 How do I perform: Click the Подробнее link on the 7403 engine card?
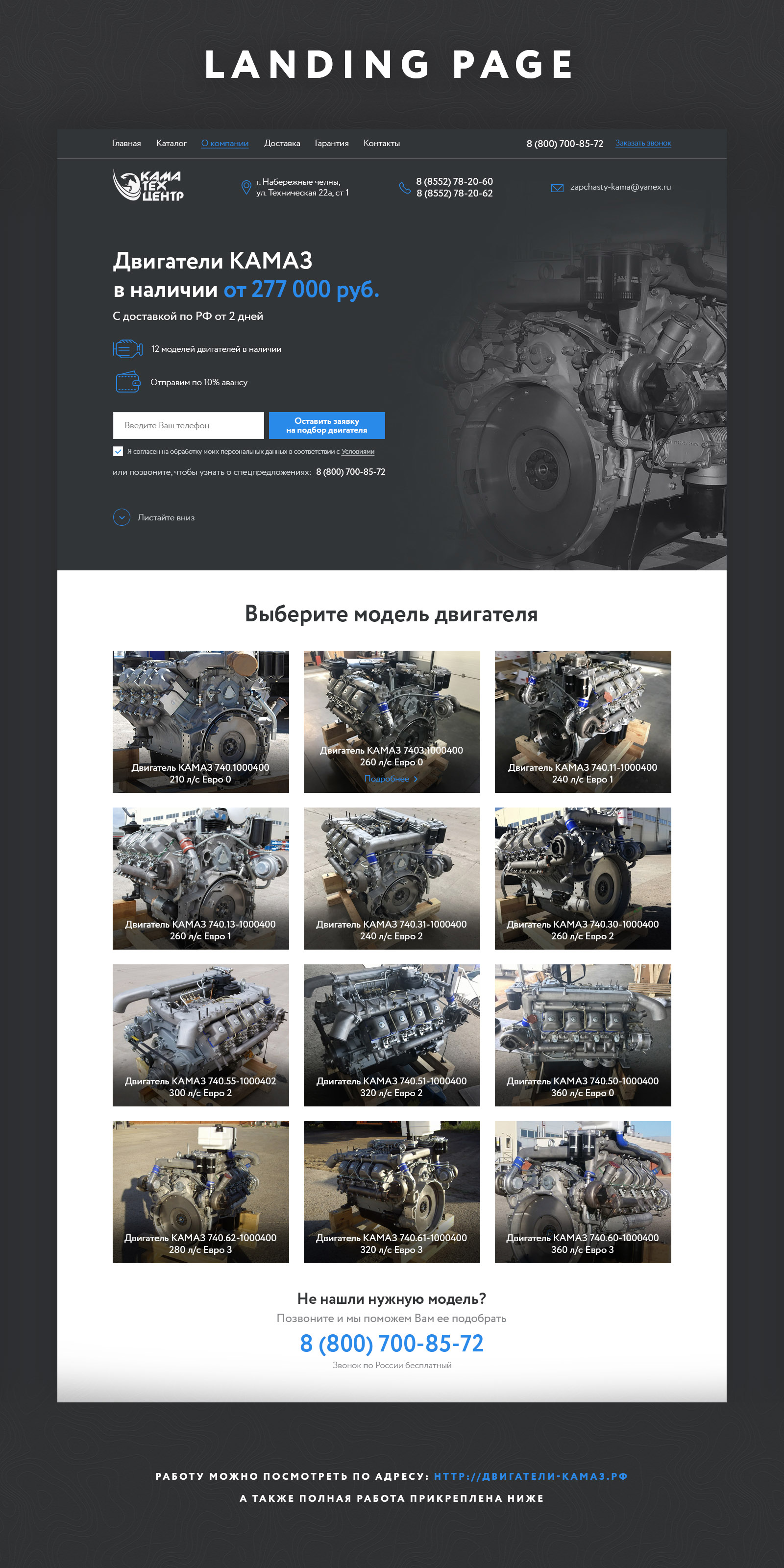pos(387,779)
